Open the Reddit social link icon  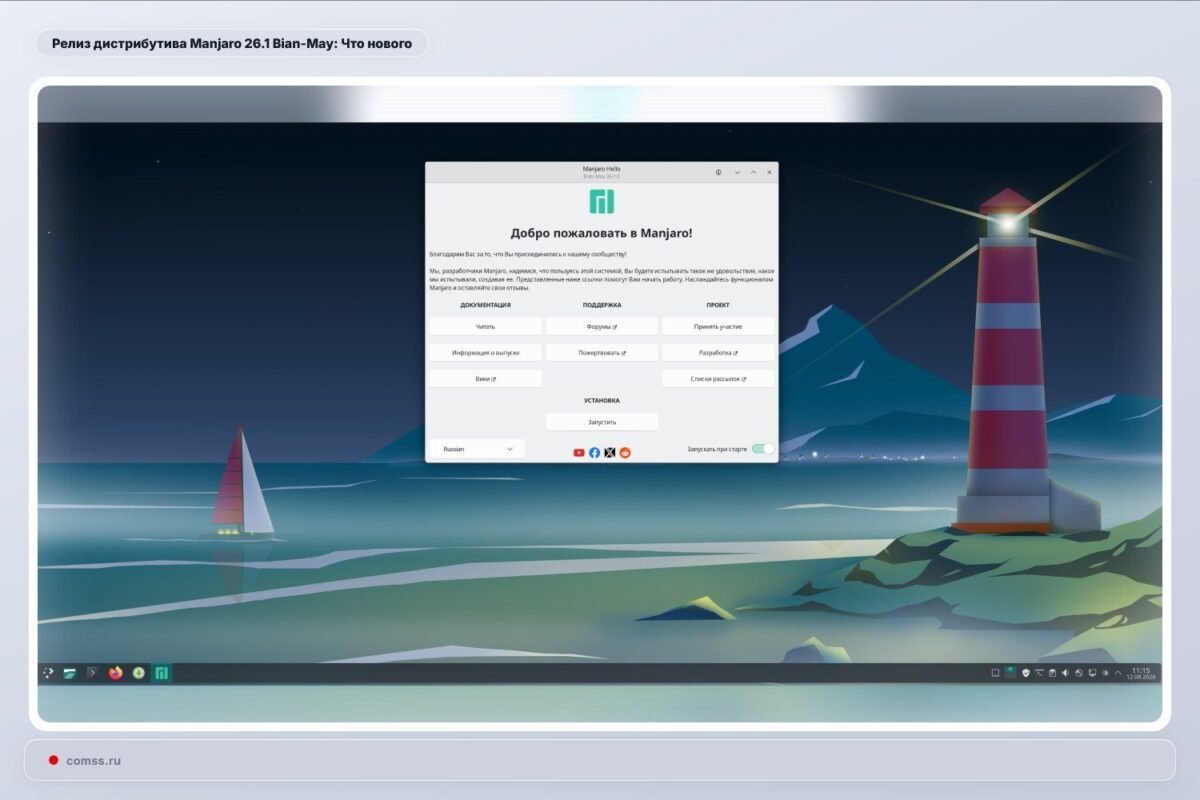click(625, 453)
